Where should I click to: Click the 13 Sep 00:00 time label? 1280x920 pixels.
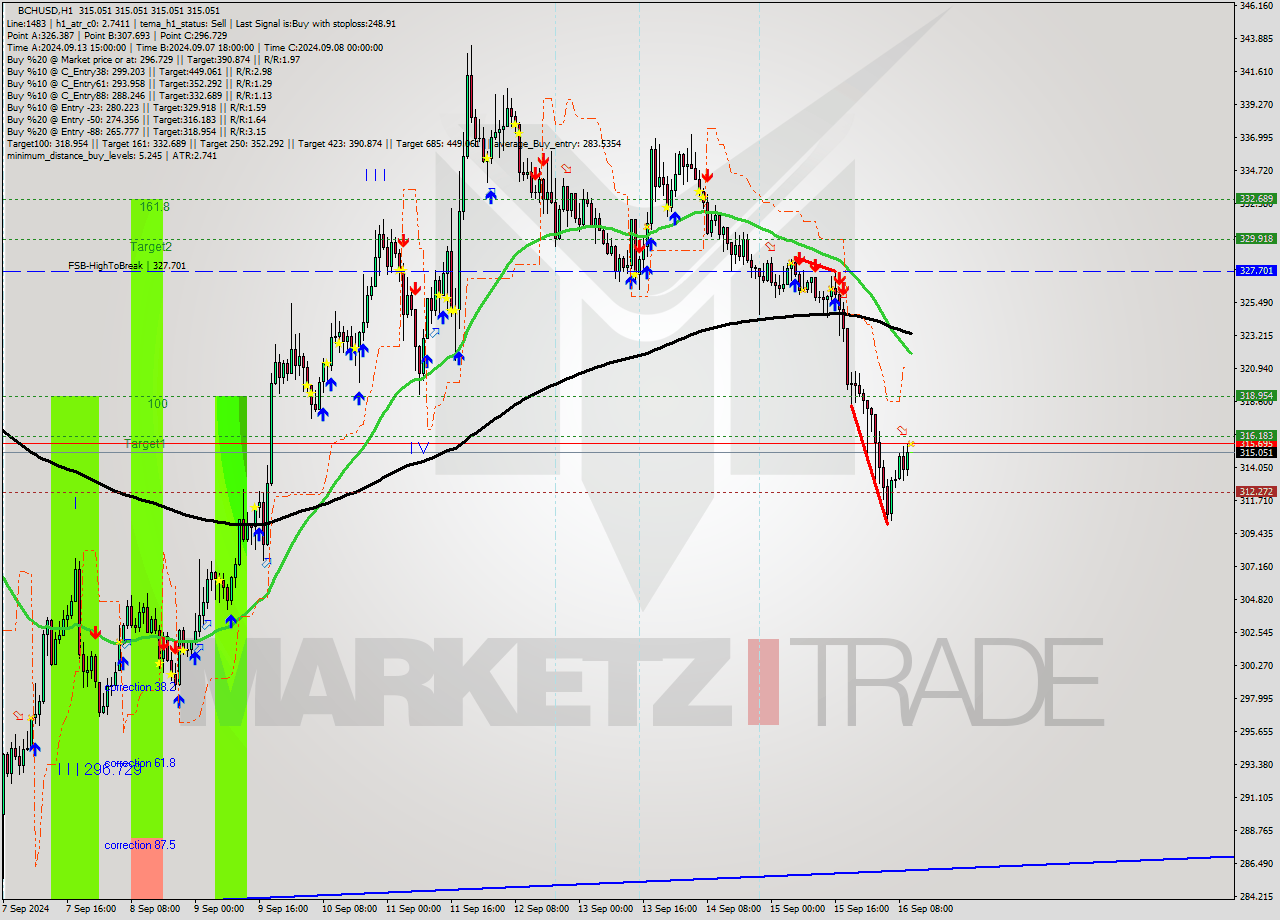pos(605,909)
